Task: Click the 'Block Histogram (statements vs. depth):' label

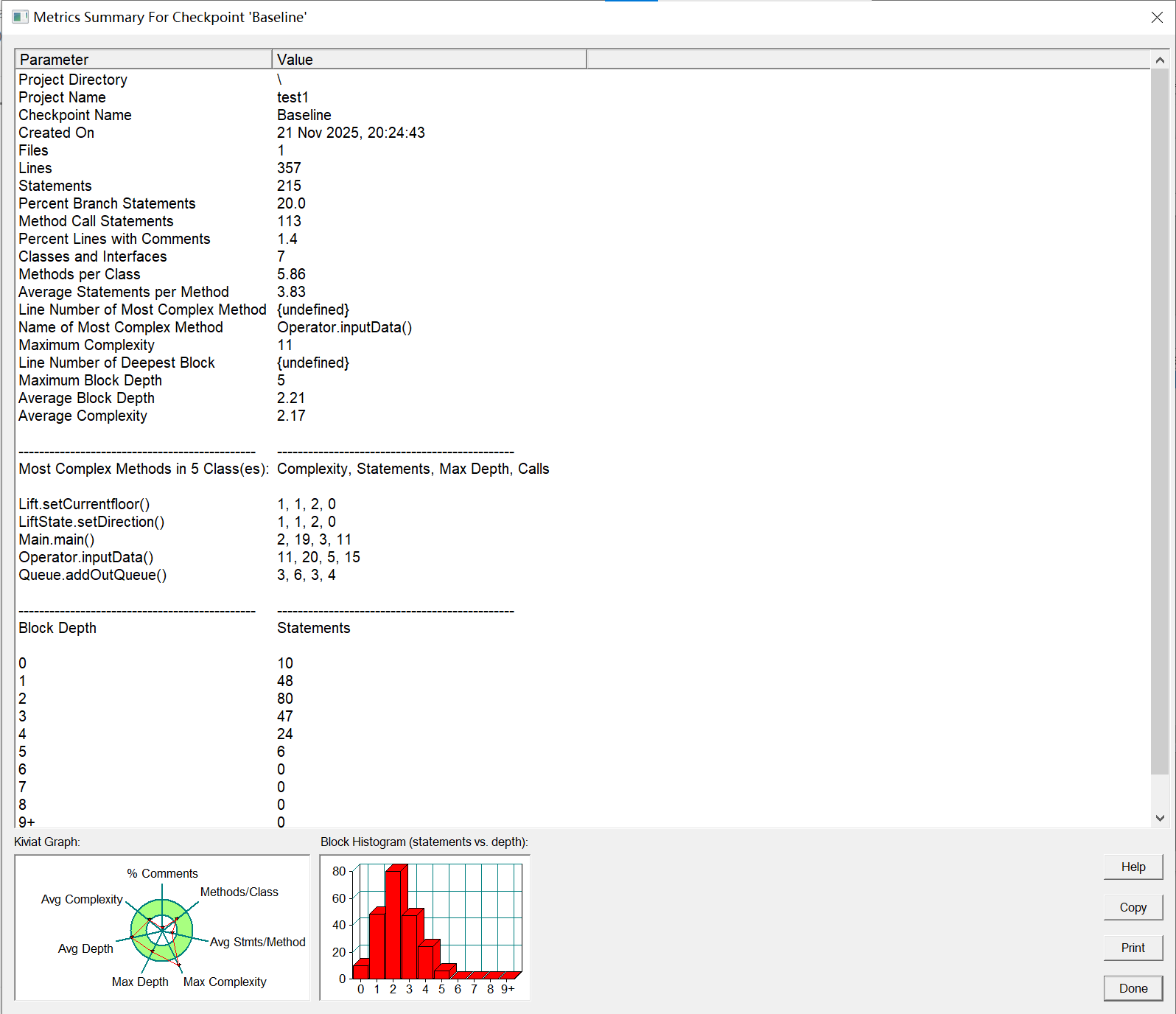Action: [424, 842]
